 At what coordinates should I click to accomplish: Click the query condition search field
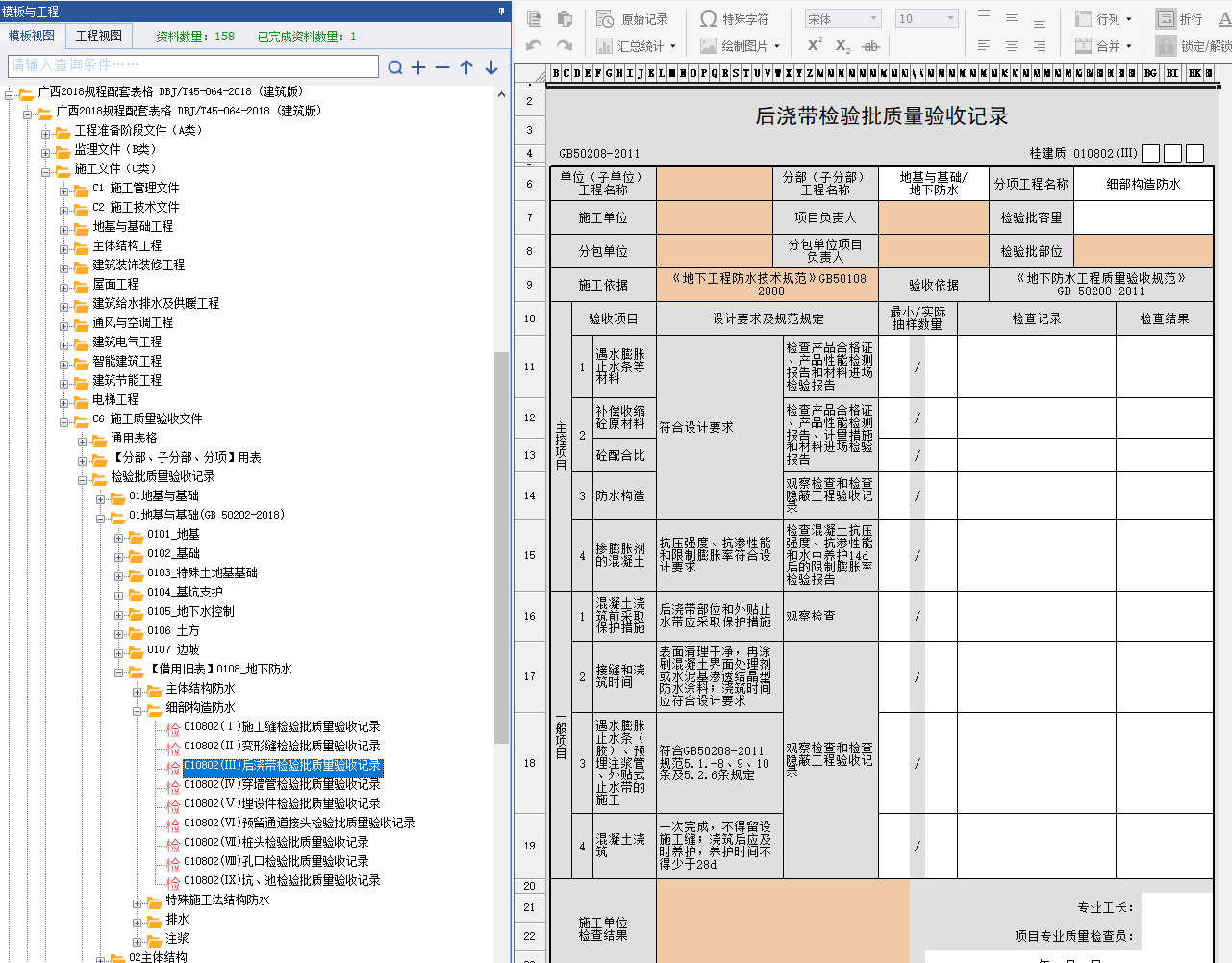coord(193,65)
